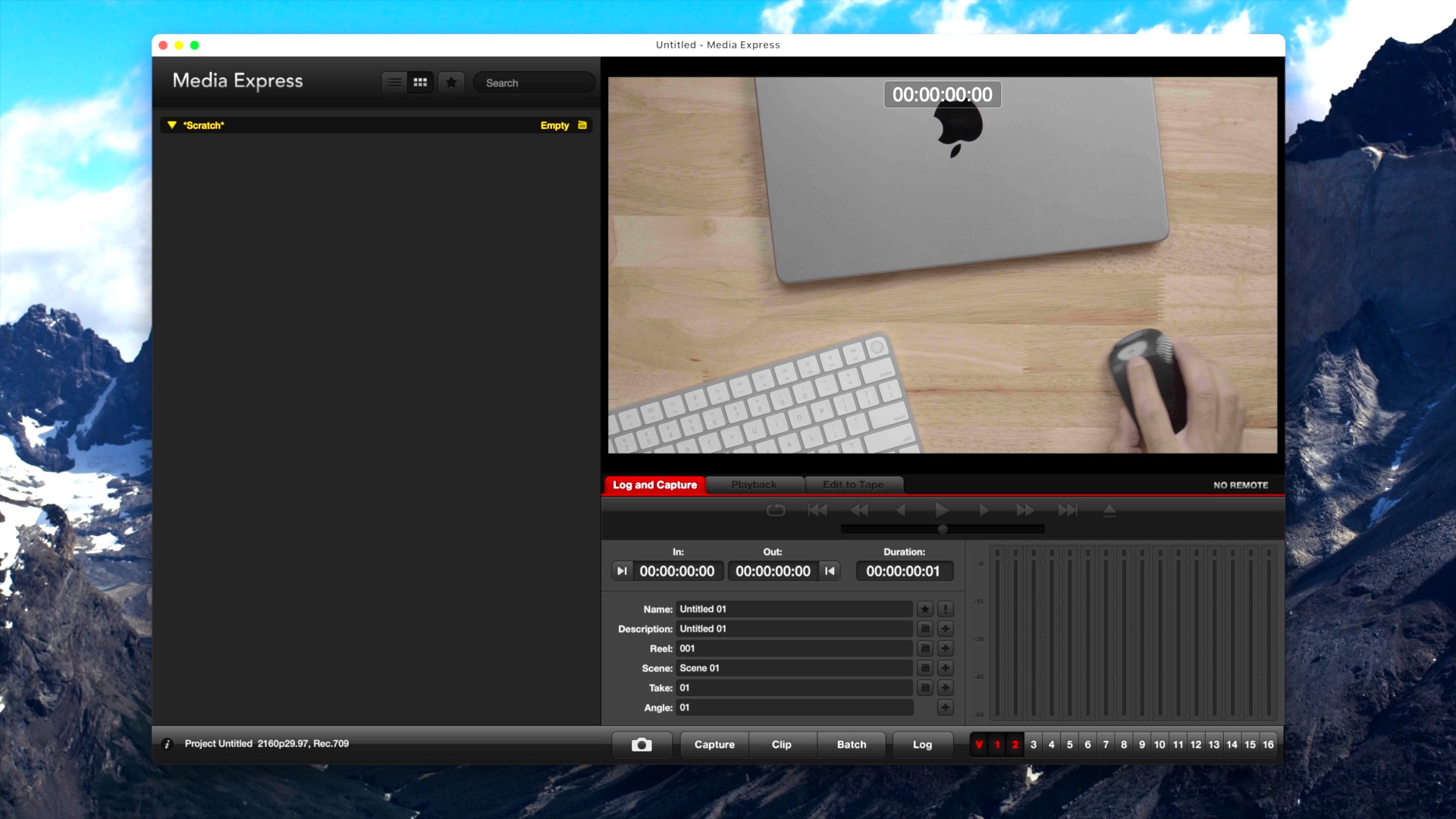
Task: Open the Edit to Tape tab
Action: [853, 485]
